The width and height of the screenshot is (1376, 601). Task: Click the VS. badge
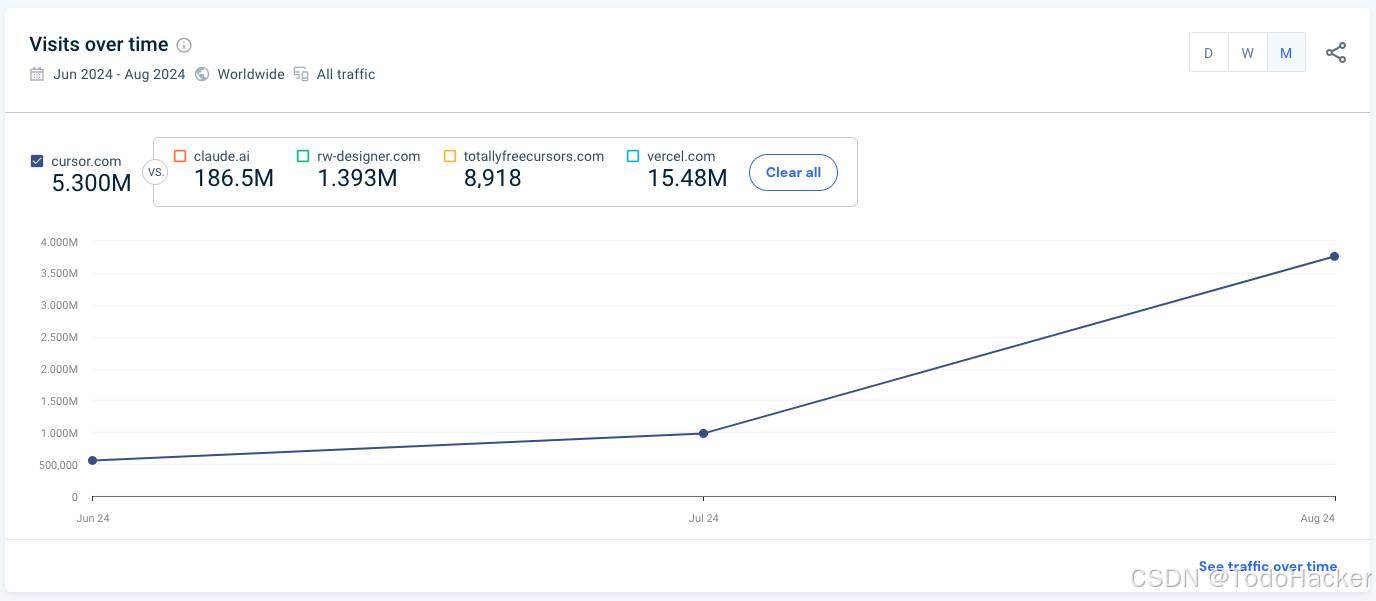tap(155, 172)
